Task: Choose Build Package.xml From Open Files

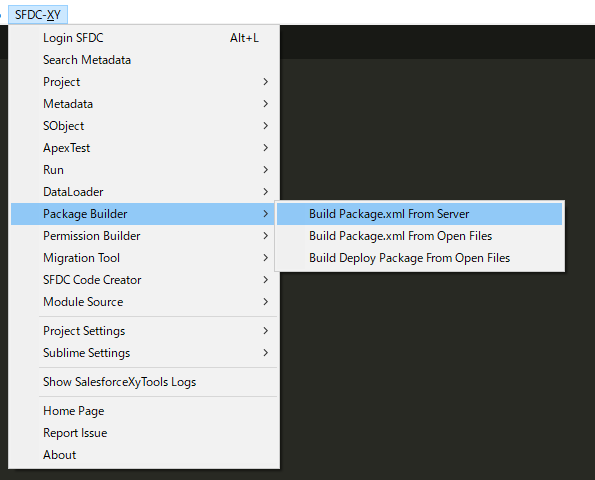Action: tap(419, 236)
